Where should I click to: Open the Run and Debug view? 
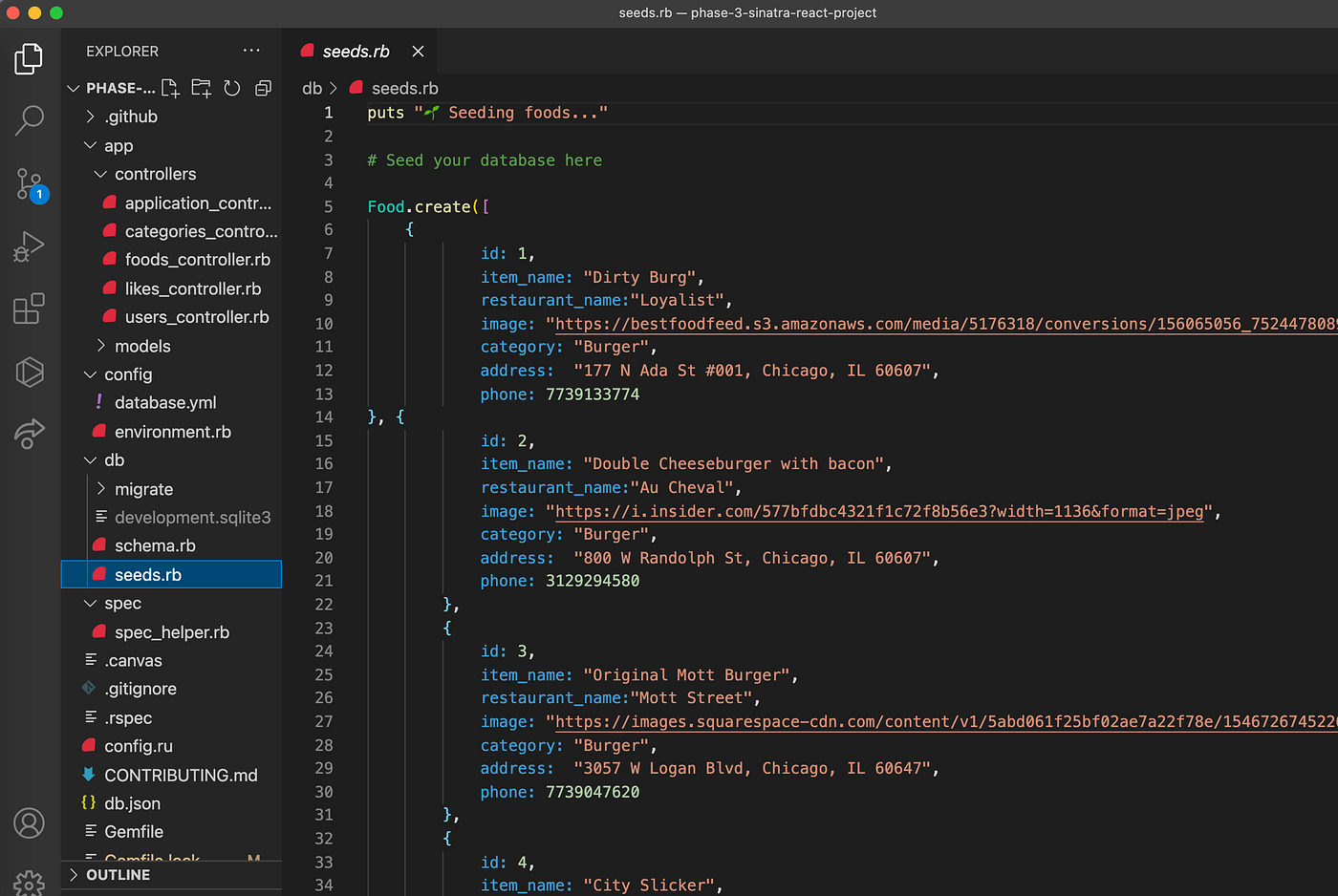(30, 246)
